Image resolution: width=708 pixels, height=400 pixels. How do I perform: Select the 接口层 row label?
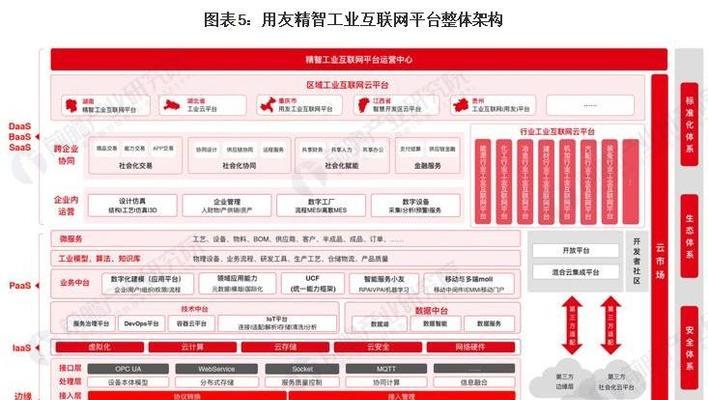tap(70, 368)
